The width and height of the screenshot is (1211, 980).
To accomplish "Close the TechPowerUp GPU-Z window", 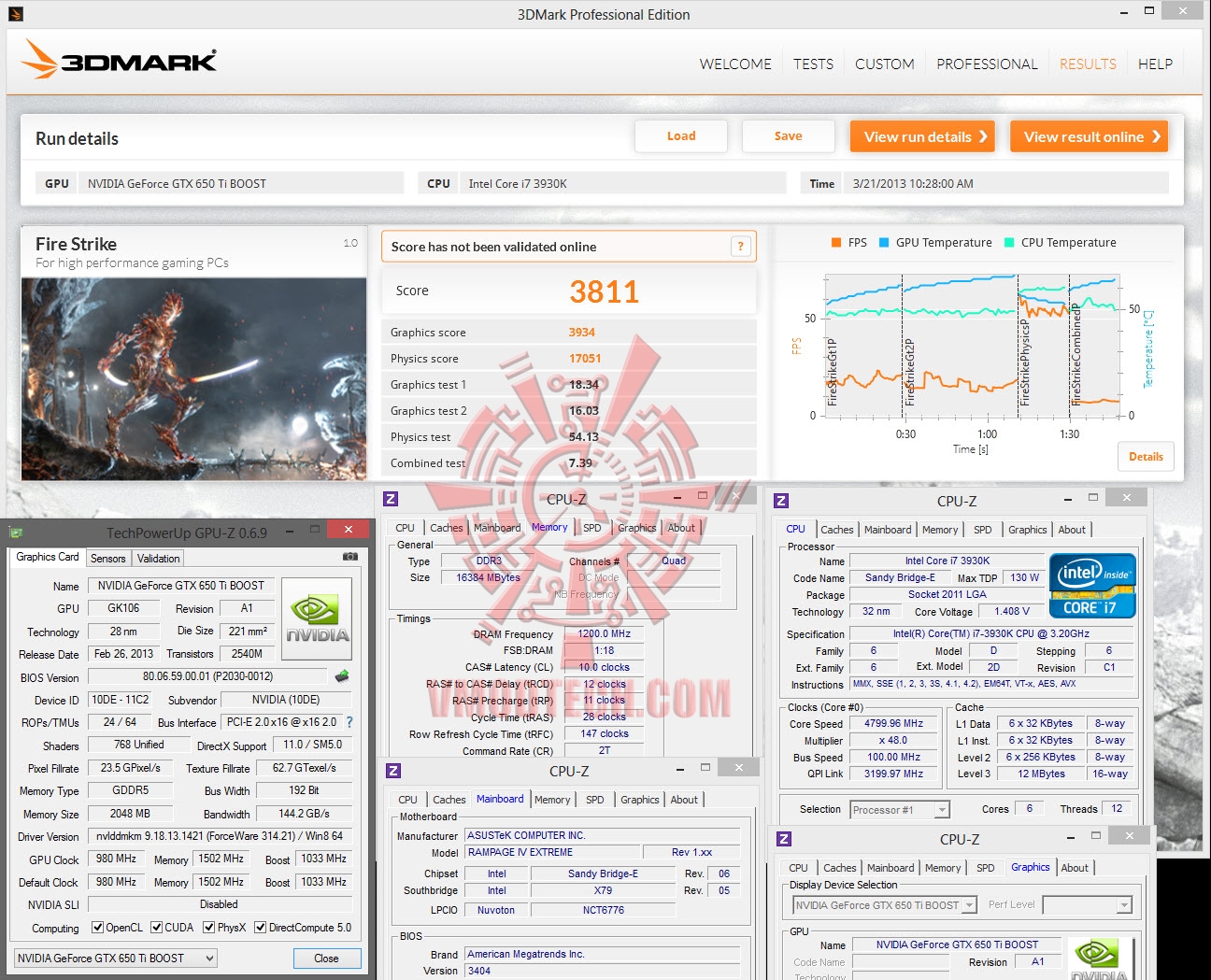I will pyautogui.click(x=348, y=530).
